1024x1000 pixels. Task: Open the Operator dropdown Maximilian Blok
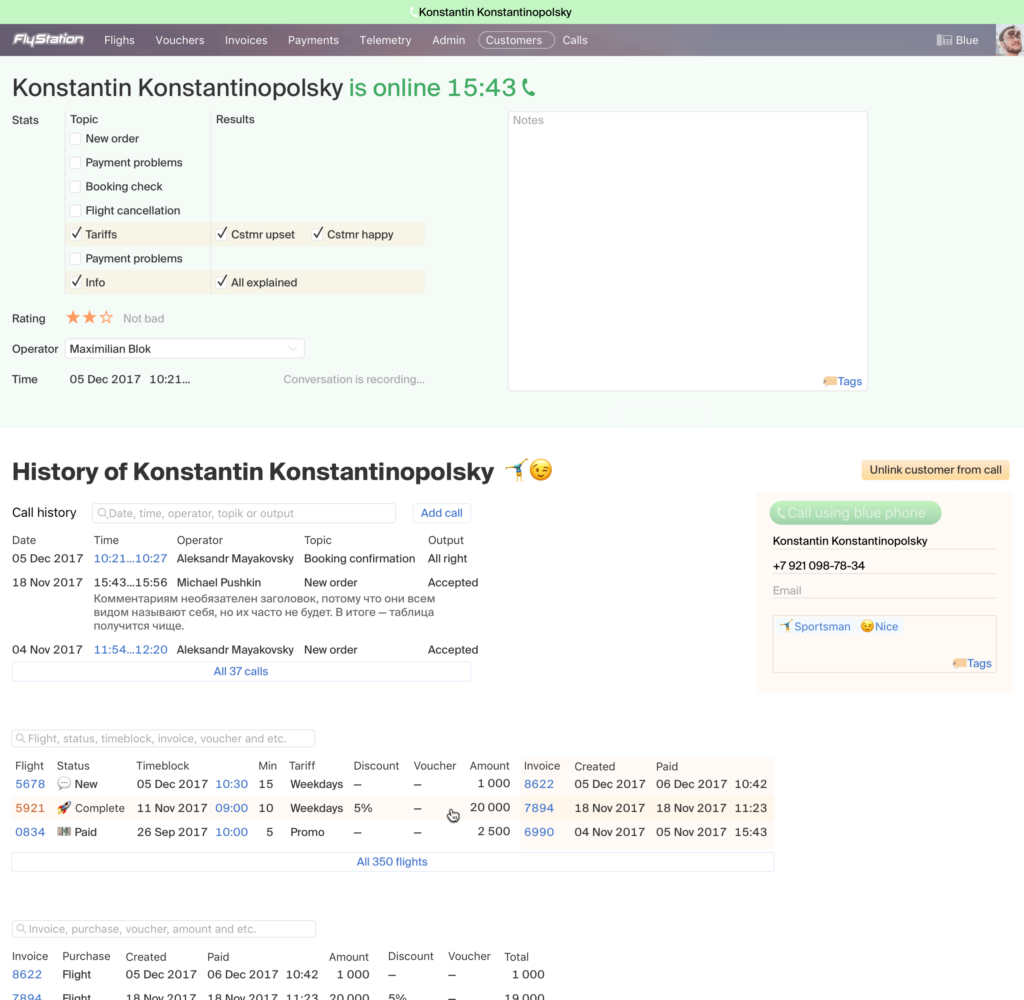(x=185, y=349)
